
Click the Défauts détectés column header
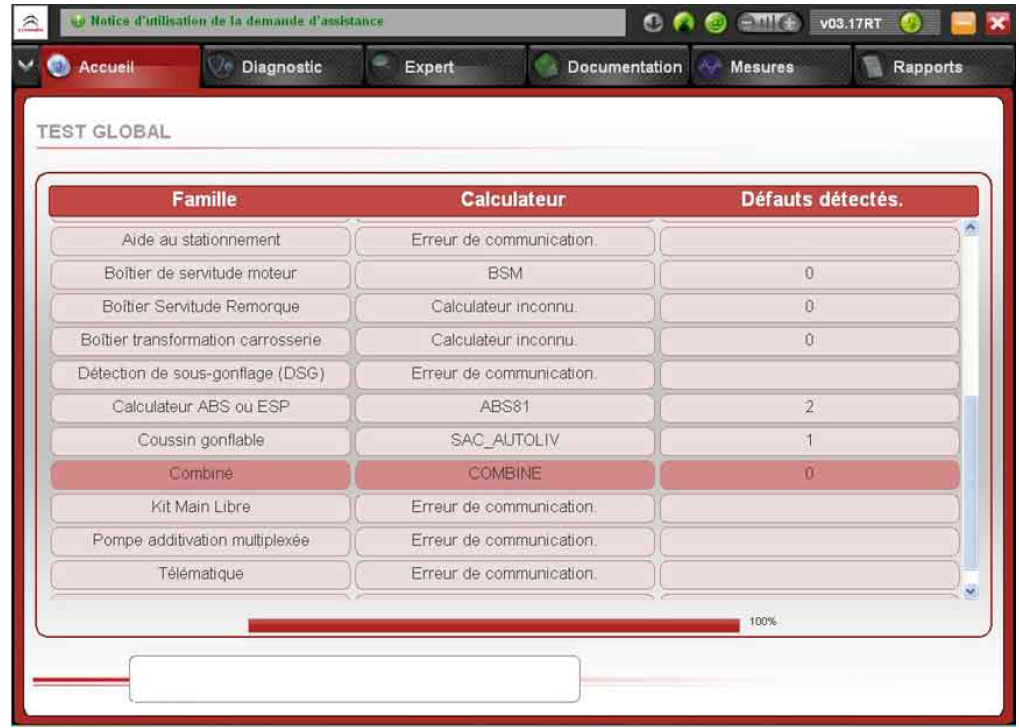[x=822, y=199]
